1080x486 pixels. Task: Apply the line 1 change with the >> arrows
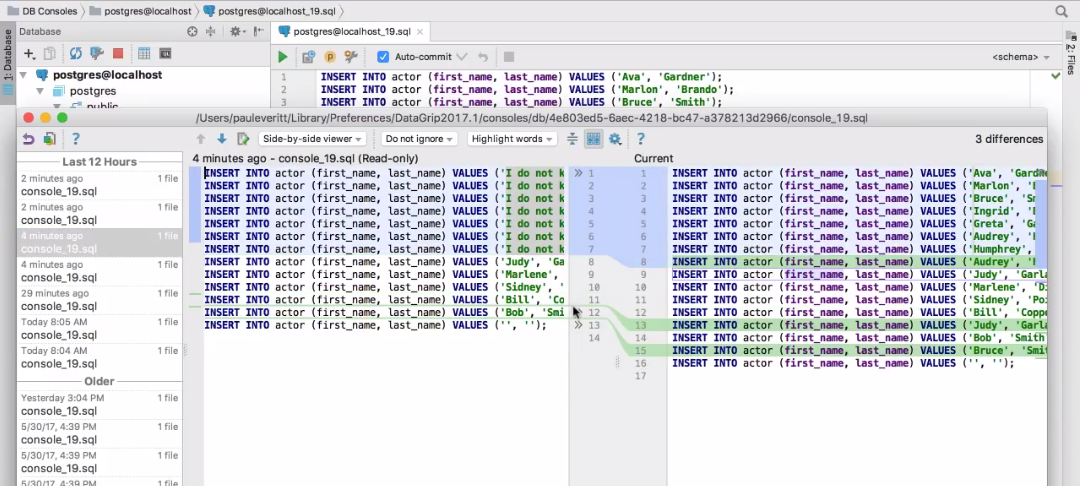click(579, 173)
